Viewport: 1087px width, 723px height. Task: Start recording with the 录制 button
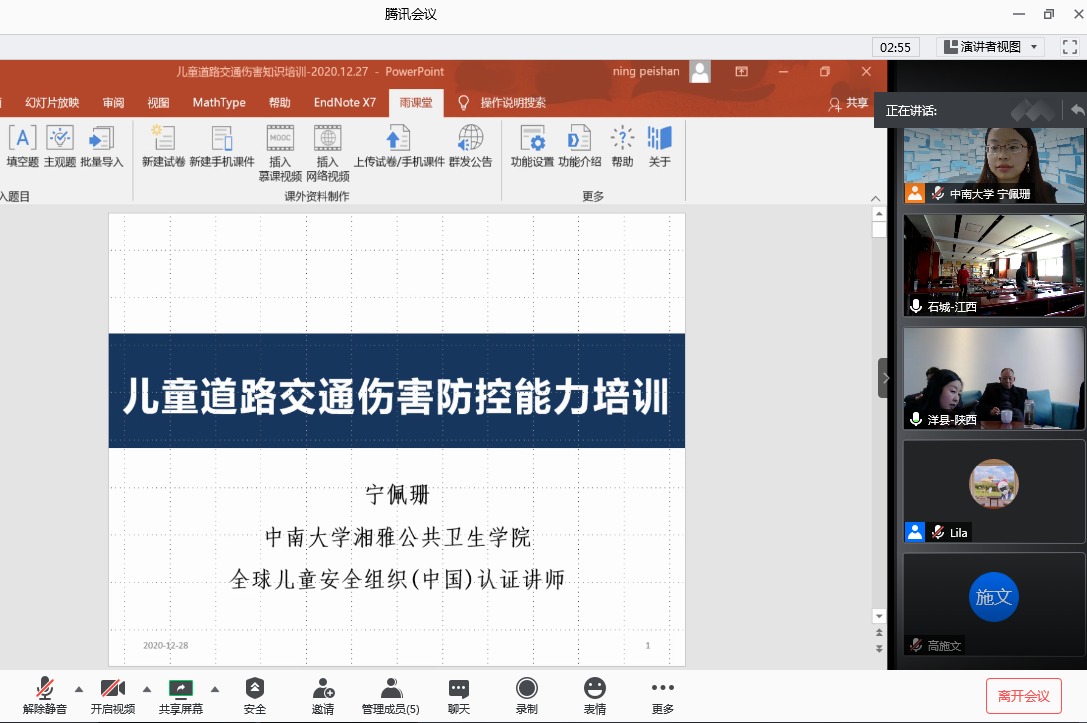point(527,696)
